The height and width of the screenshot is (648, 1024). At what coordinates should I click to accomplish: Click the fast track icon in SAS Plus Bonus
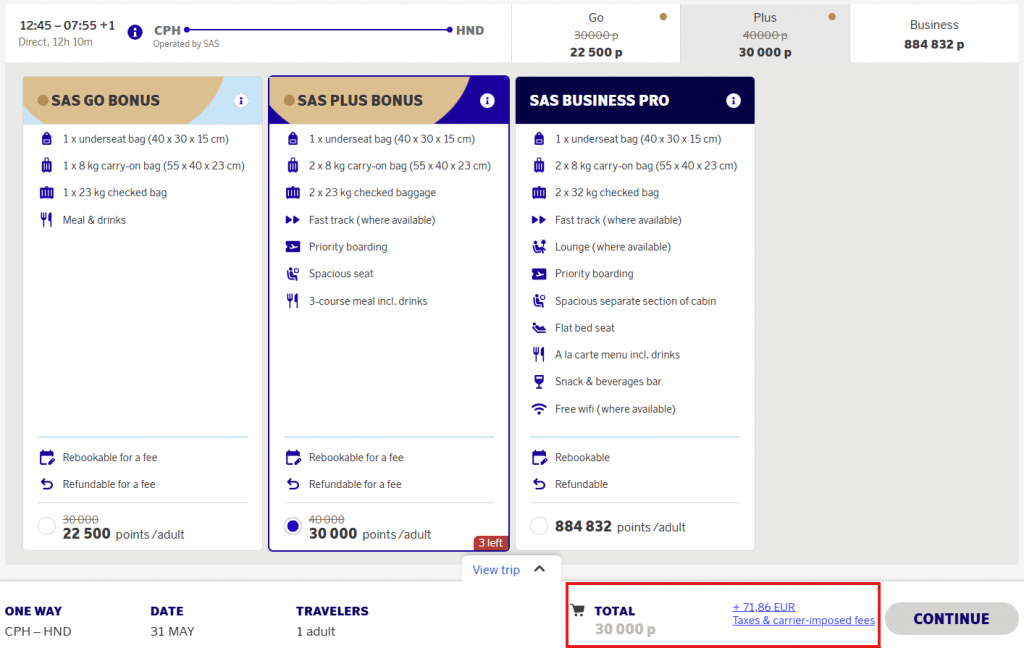pos(292,220)
